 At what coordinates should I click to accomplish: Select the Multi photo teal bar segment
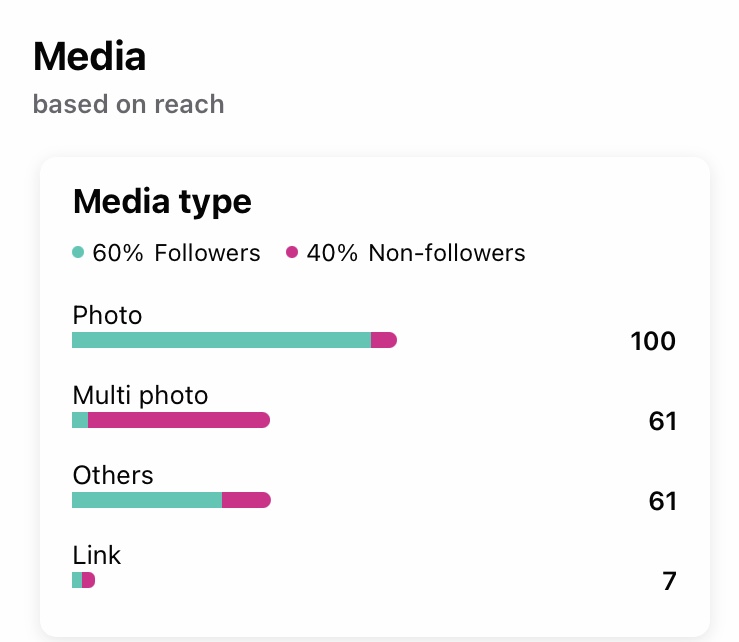point(80,420)
